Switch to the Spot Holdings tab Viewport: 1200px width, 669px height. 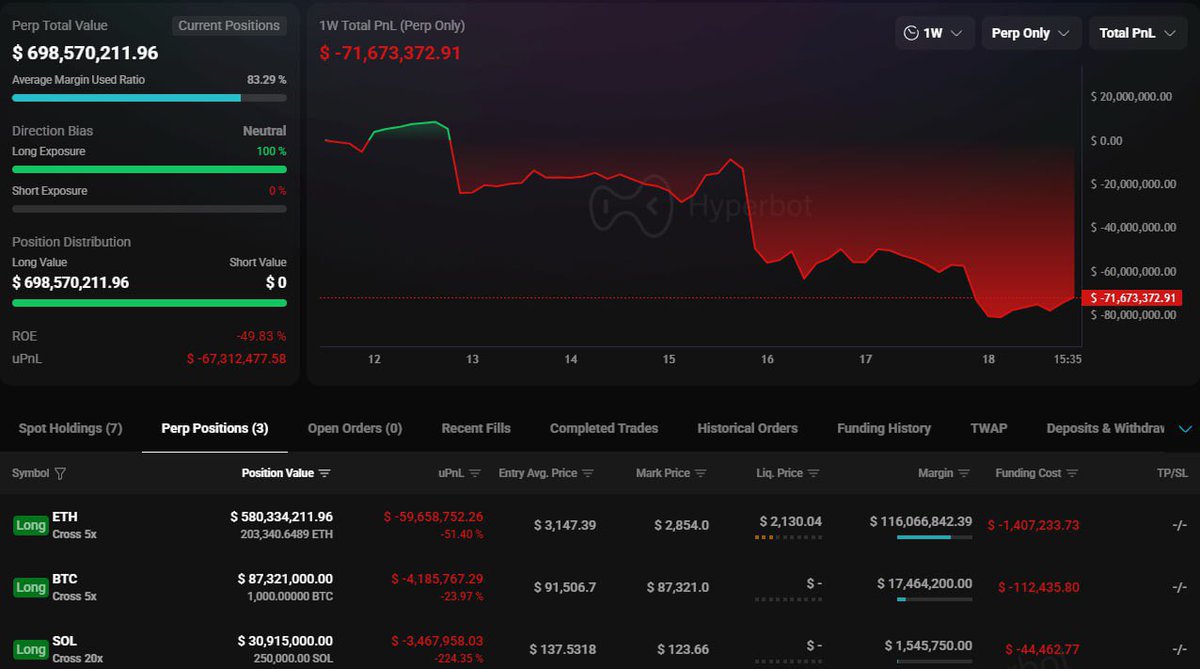pyautogui.click(x=69, y=428)
